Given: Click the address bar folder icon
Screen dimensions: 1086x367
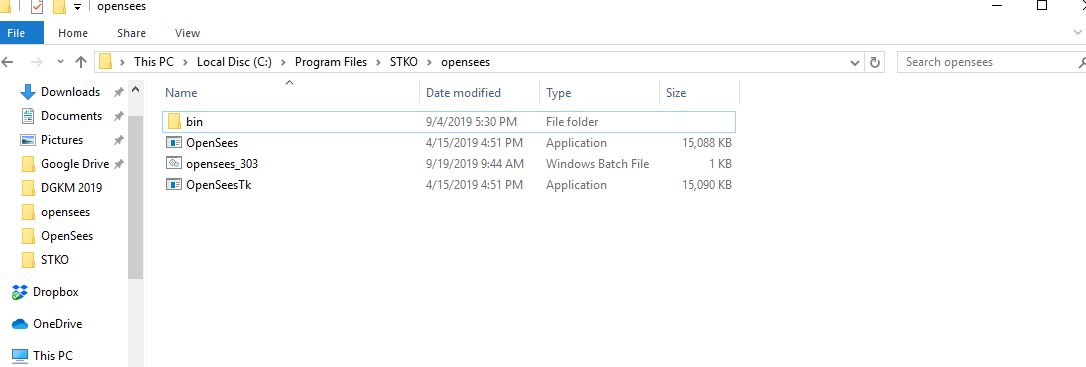Looking at the screenshot, I should 105,62.
